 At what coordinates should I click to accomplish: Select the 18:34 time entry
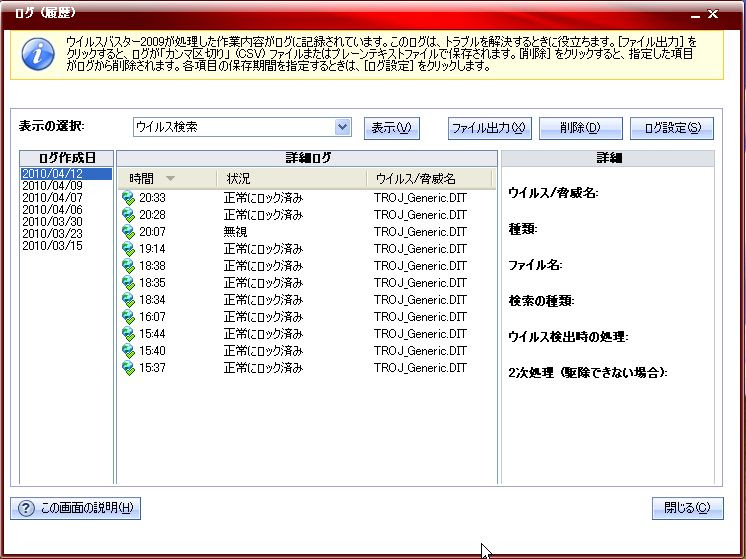point(152,300)
